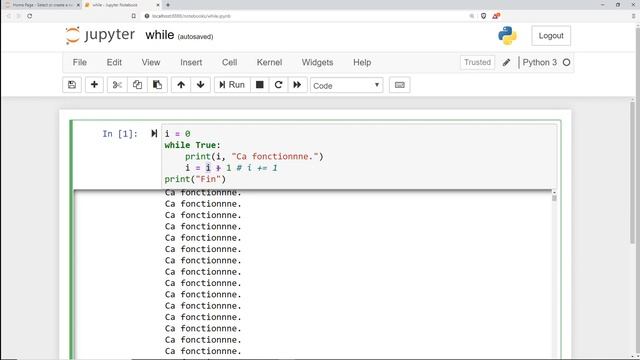Click the Python logo icon
The width and height of the screenshot is (640, 360).
(507, 36)
